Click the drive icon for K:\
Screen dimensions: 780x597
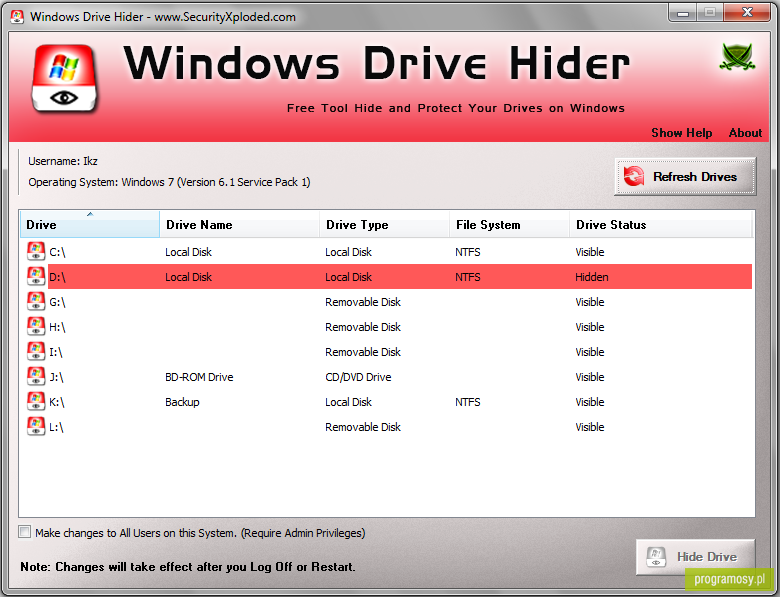36,401
